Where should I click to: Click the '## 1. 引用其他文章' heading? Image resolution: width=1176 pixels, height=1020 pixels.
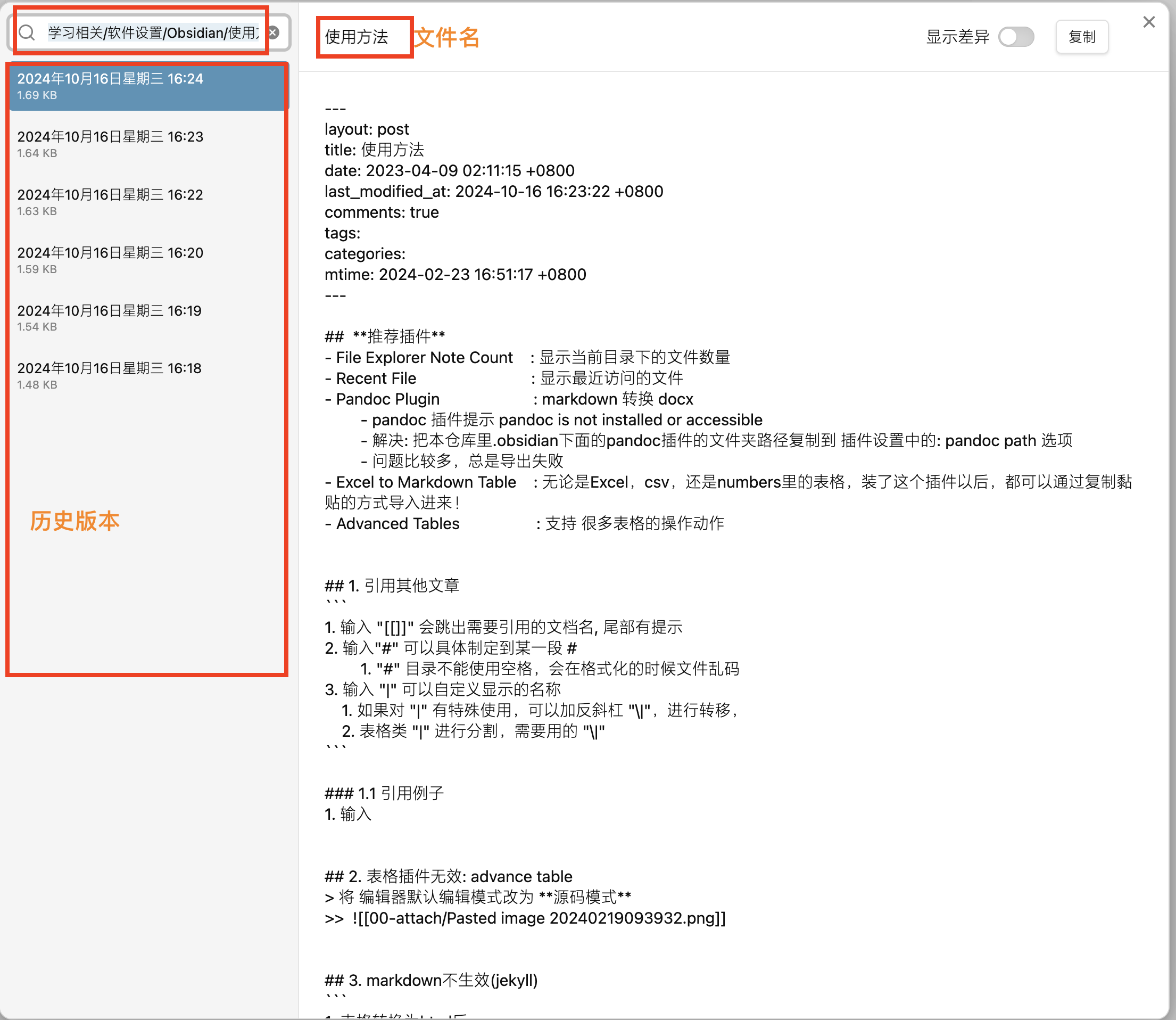point(392,586)
